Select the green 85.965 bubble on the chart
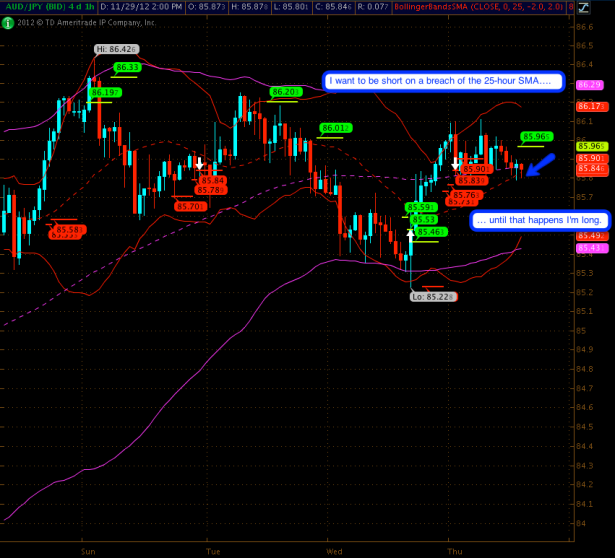615x558 pixels. tap(536, 136)
